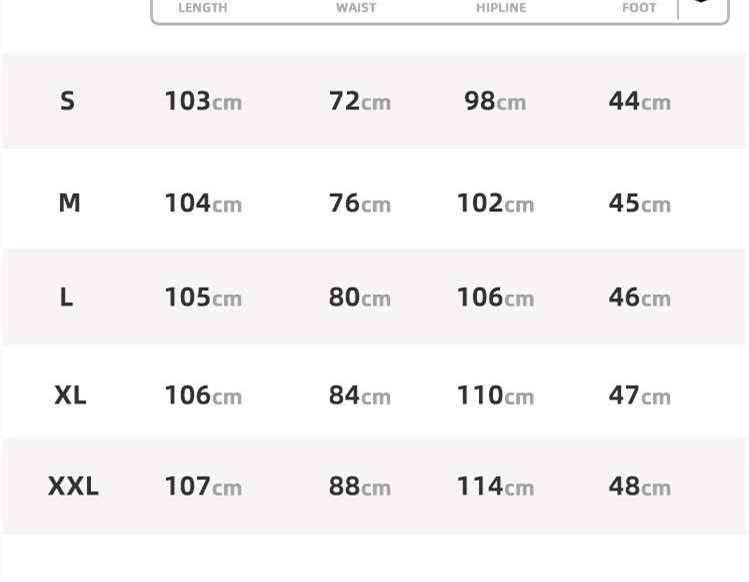Click the icon right of FOOT header
The image size is (749, 582).
701,4
